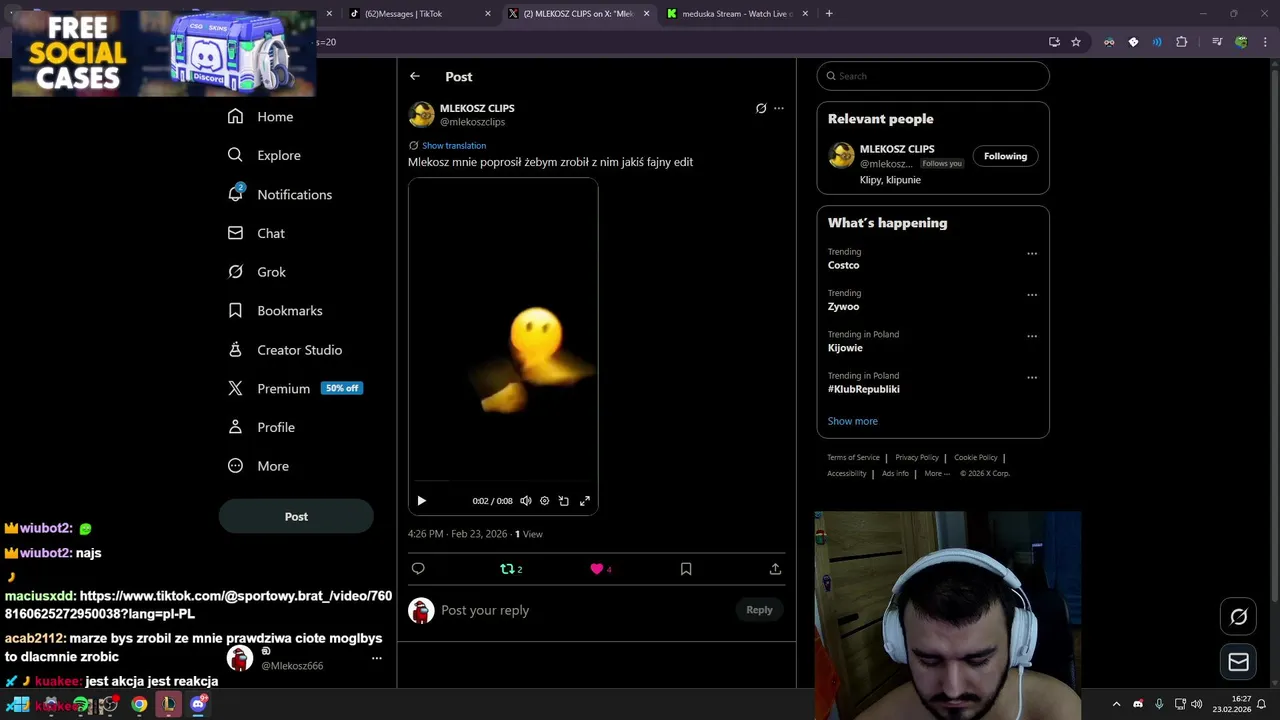Open Creator Studio

tap(284, 350)
